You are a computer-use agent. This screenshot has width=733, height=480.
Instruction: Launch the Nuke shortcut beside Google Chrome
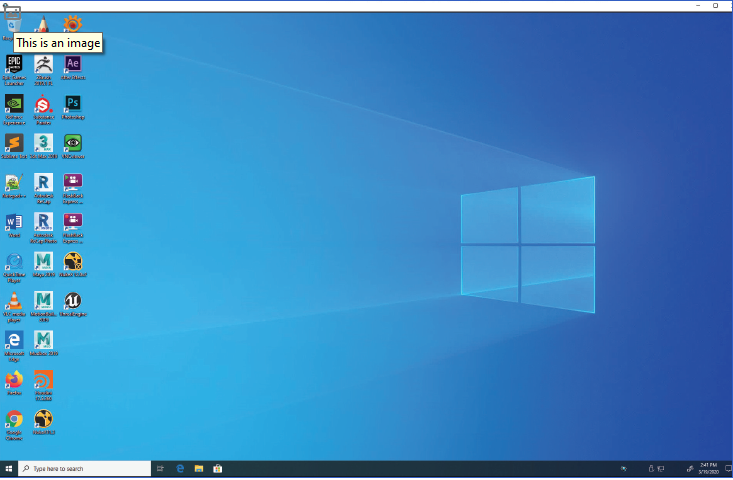(43, 422)
